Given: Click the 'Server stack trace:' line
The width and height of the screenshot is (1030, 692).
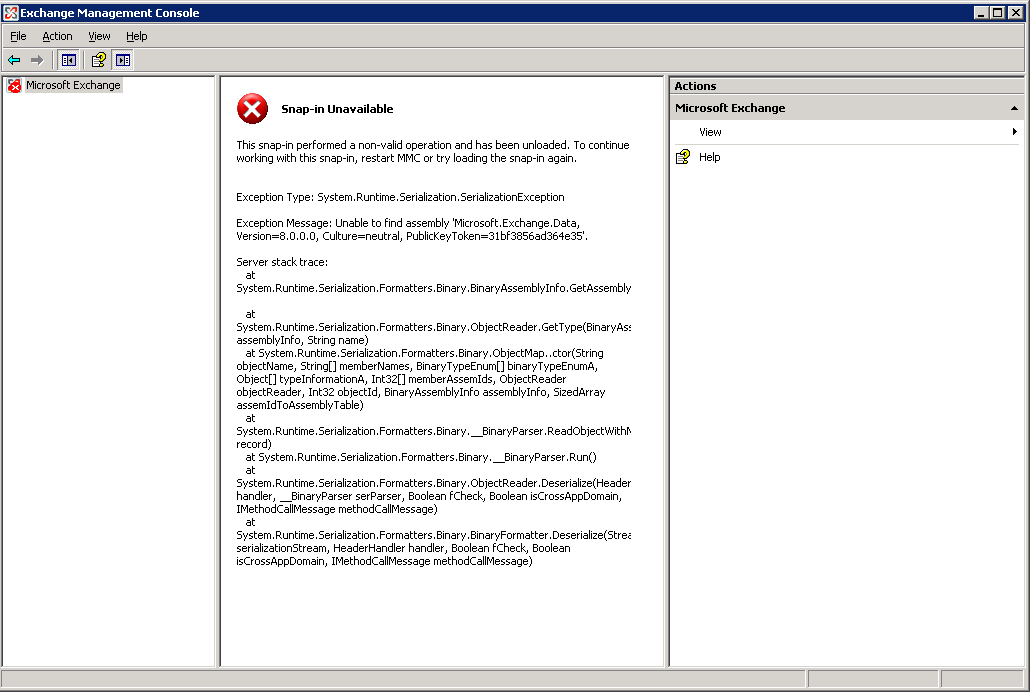Looking at the screenshot, I should 282,262.
